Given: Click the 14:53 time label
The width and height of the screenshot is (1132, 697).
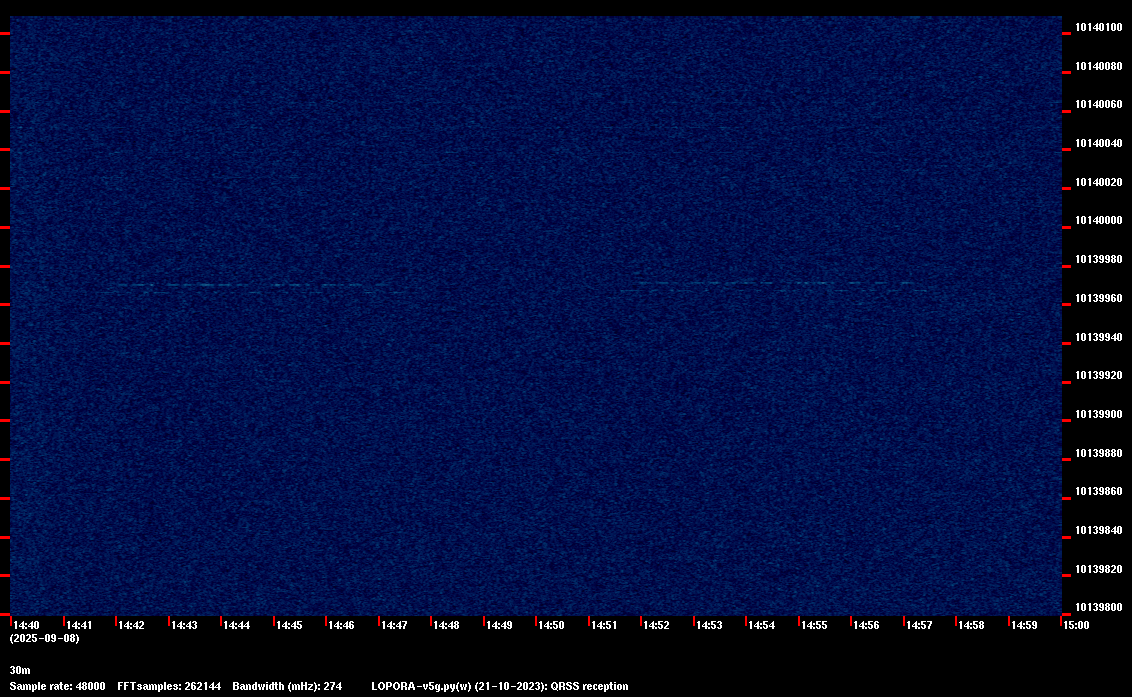Looking at the screenshot, I should tap(709, 625).
